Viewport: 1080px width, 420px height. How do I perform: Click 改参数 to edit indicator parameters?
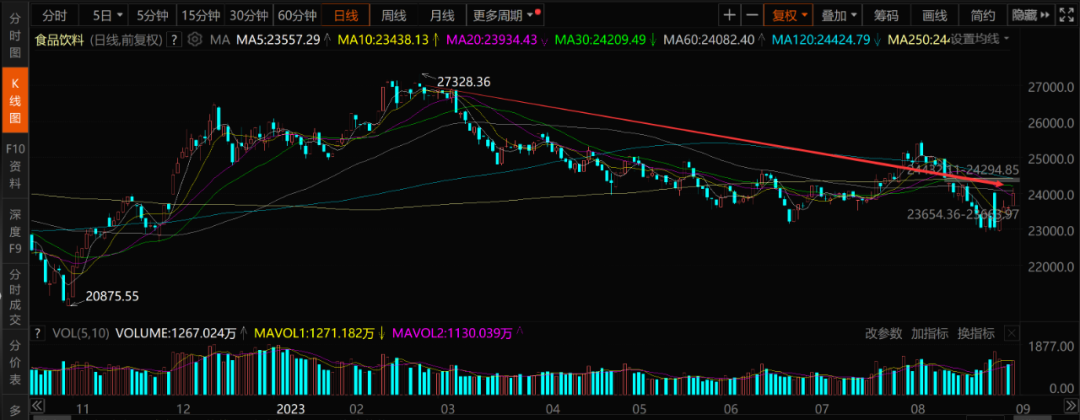coord(883,334)
